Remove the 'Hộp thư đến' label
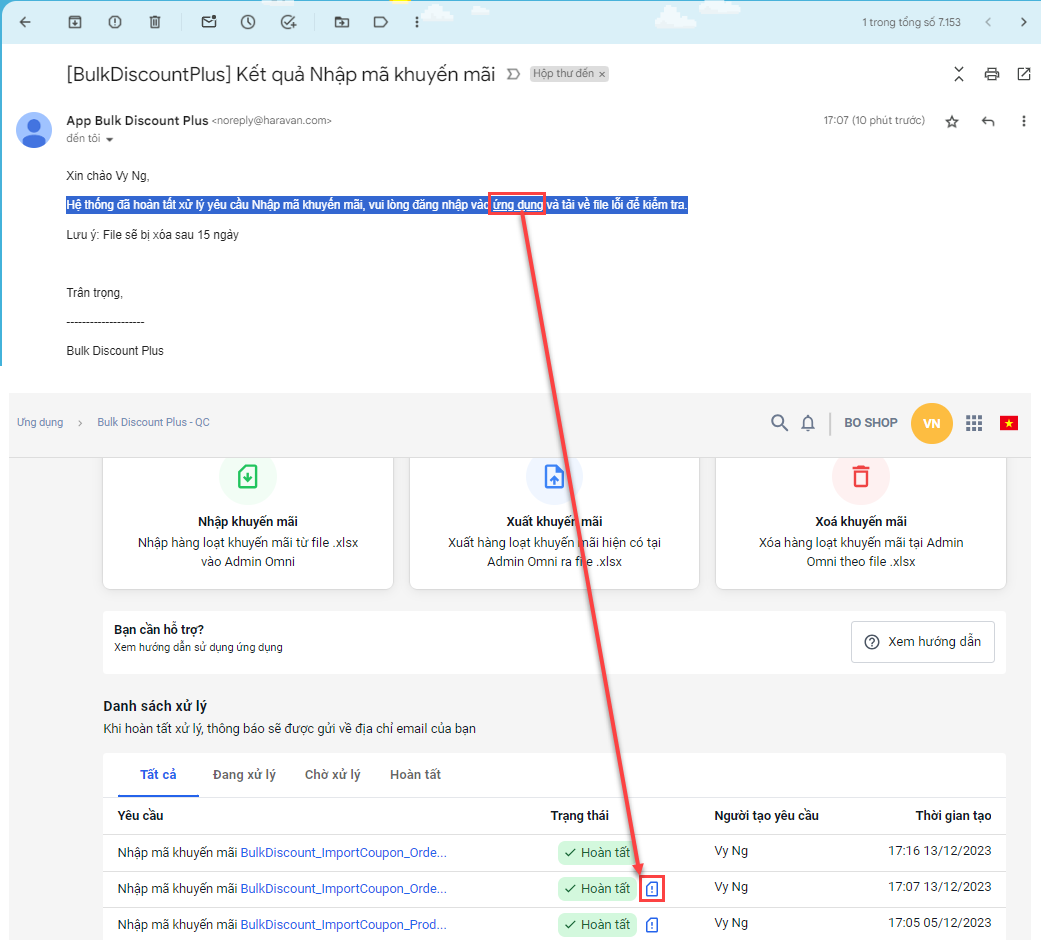Image resolution: width=1041 pixels, height=940 pixels. point(603,74)
